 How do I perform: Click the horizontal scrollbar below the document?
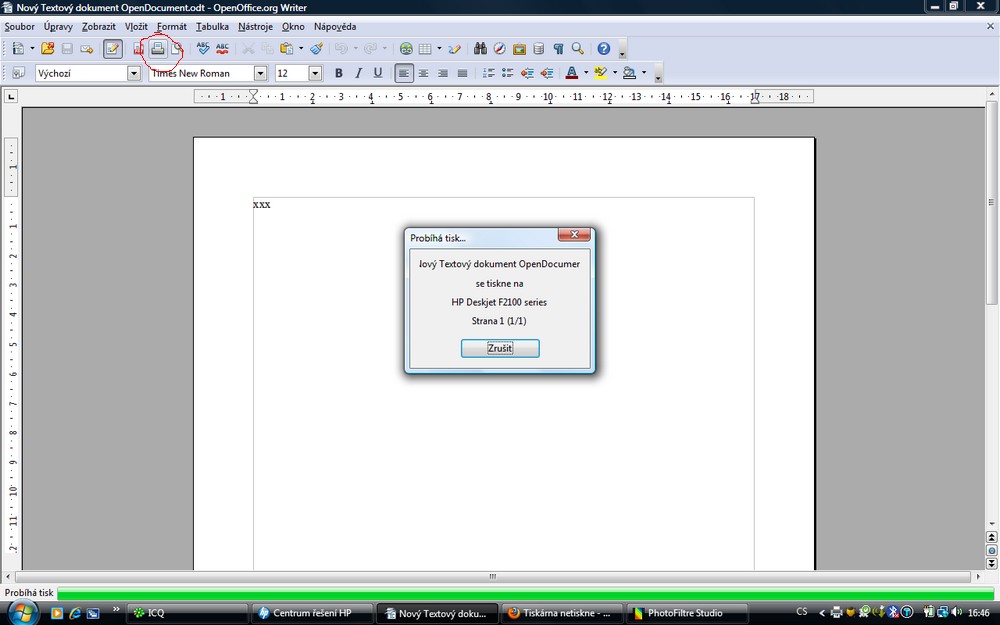491,577
